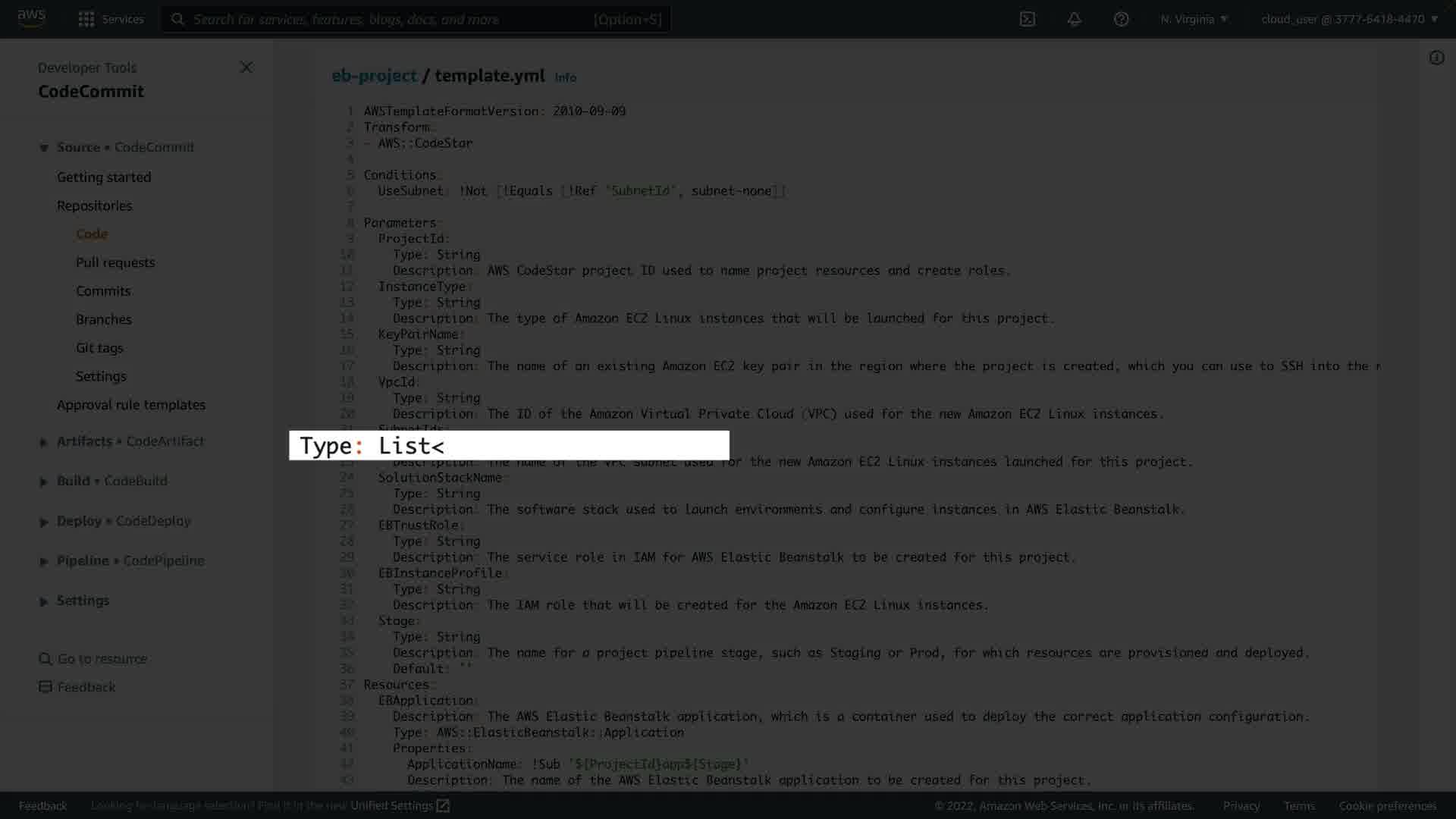Open the notifications bell
1456x819 pixels.
coord(1074,19)
